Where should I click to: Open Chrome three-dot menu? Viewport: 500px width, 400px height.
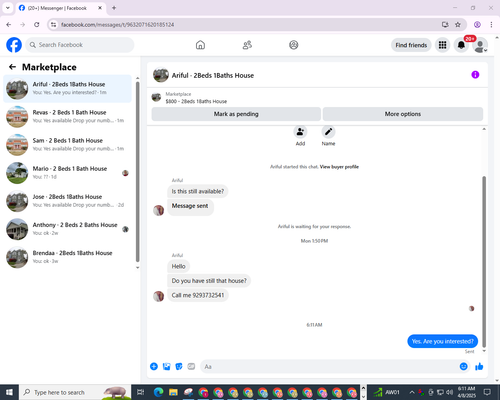491,25
